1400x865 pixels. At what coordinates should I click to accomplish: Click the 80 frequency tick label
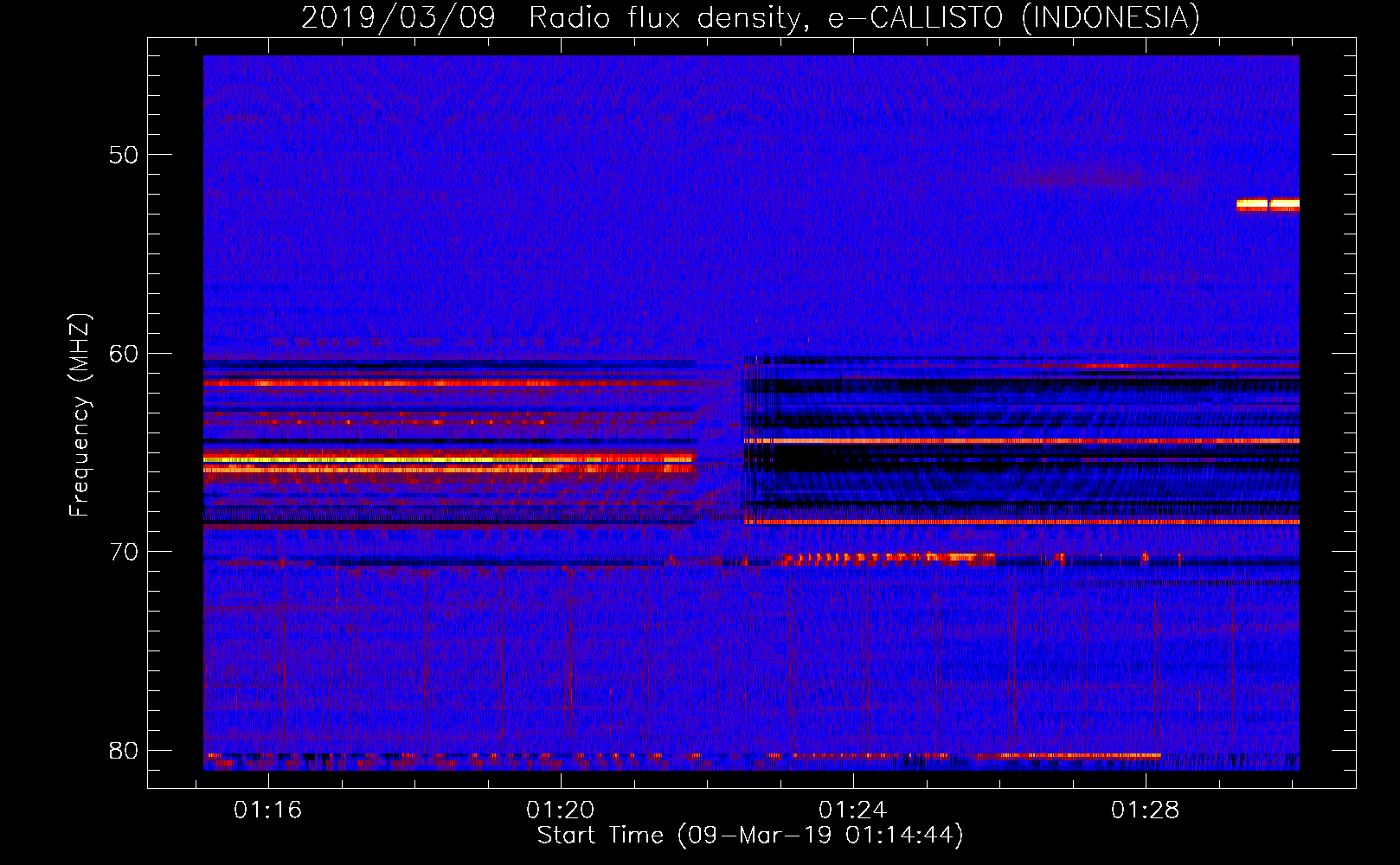pos(124,750)
